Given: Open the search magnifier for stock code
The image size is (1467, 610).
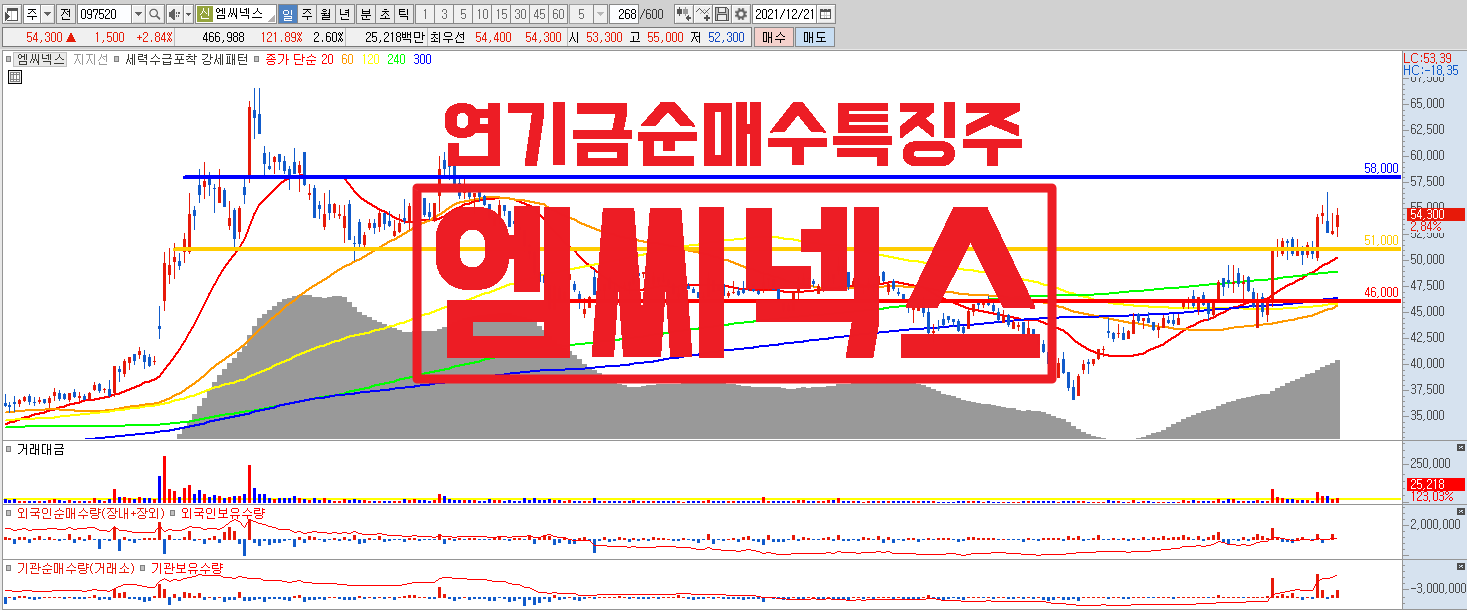Looking at the screenshot, I should (x=155, y=14).
